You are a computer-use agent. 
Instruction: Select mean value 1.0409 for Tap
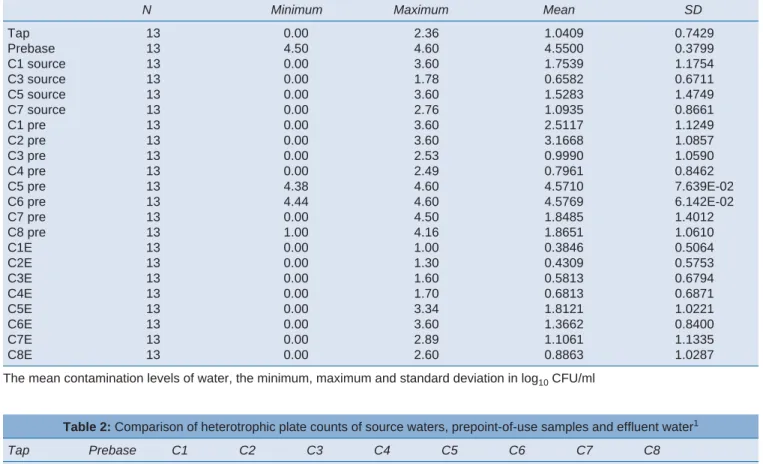pos(564,33)
